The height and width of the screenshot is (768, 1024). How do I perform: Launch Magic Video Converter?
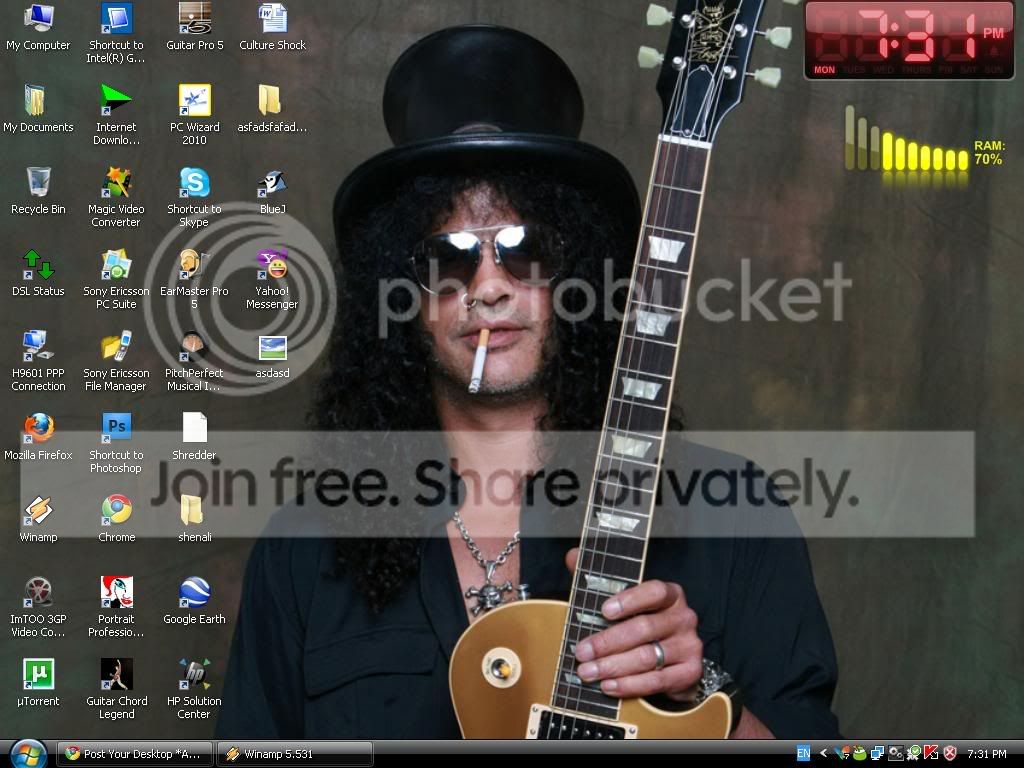[116, 197]
